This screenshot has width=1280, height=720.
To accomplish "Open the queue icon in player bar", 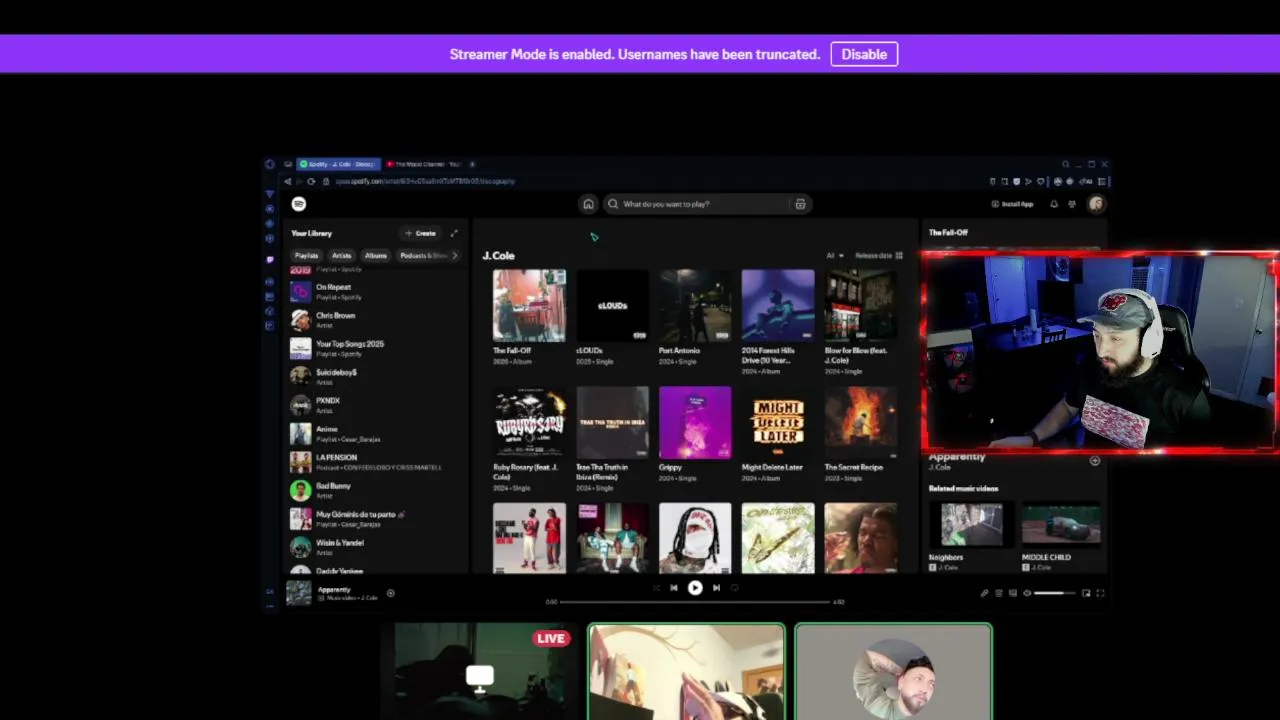I will pos(999,593).
